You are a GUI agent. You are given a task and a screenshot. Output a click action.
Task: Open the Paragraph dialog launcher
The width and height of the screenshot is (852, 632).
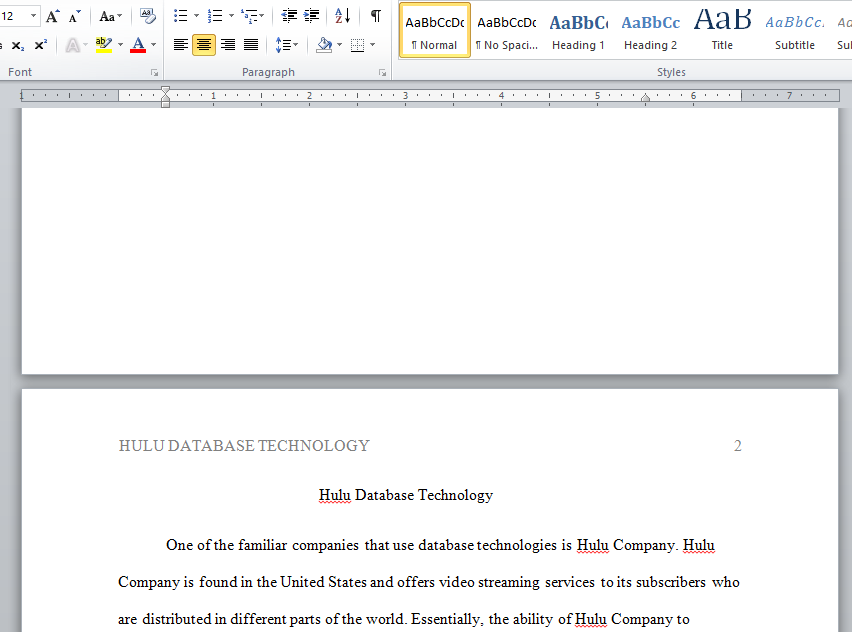click(383, 73)
